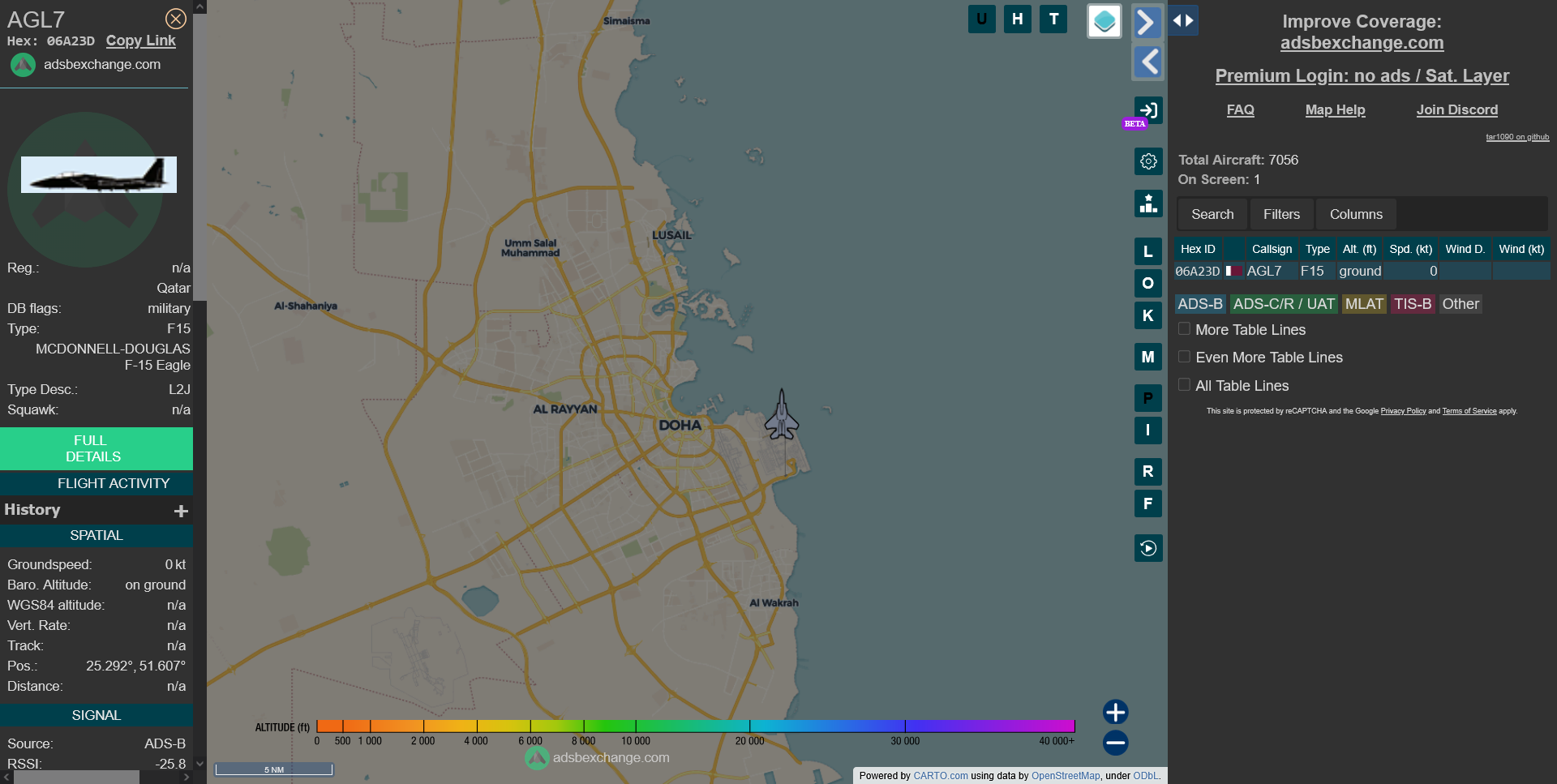Zoom out with the minus button
Screen dimensions: 1557x784
click(x=1116, y=743)
